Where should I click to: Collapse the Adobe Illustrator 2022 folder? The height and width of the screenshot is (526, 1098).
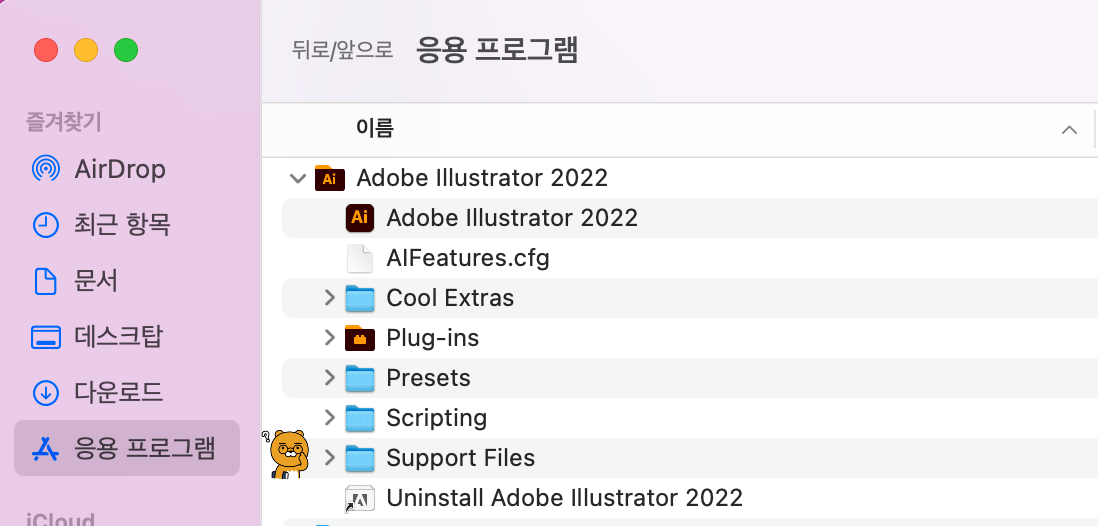coord(298,179)
